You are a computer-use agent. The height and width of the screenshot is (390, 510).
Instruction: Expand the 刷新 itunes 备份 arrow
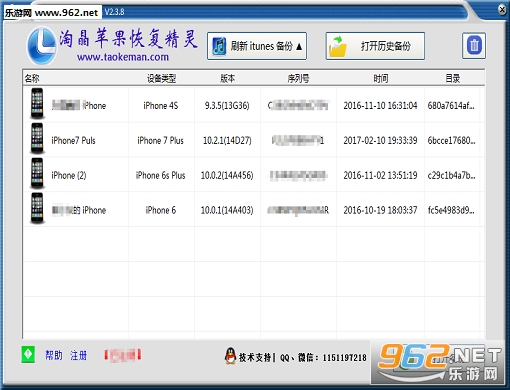pyautogui.click(x=299, y=46)
